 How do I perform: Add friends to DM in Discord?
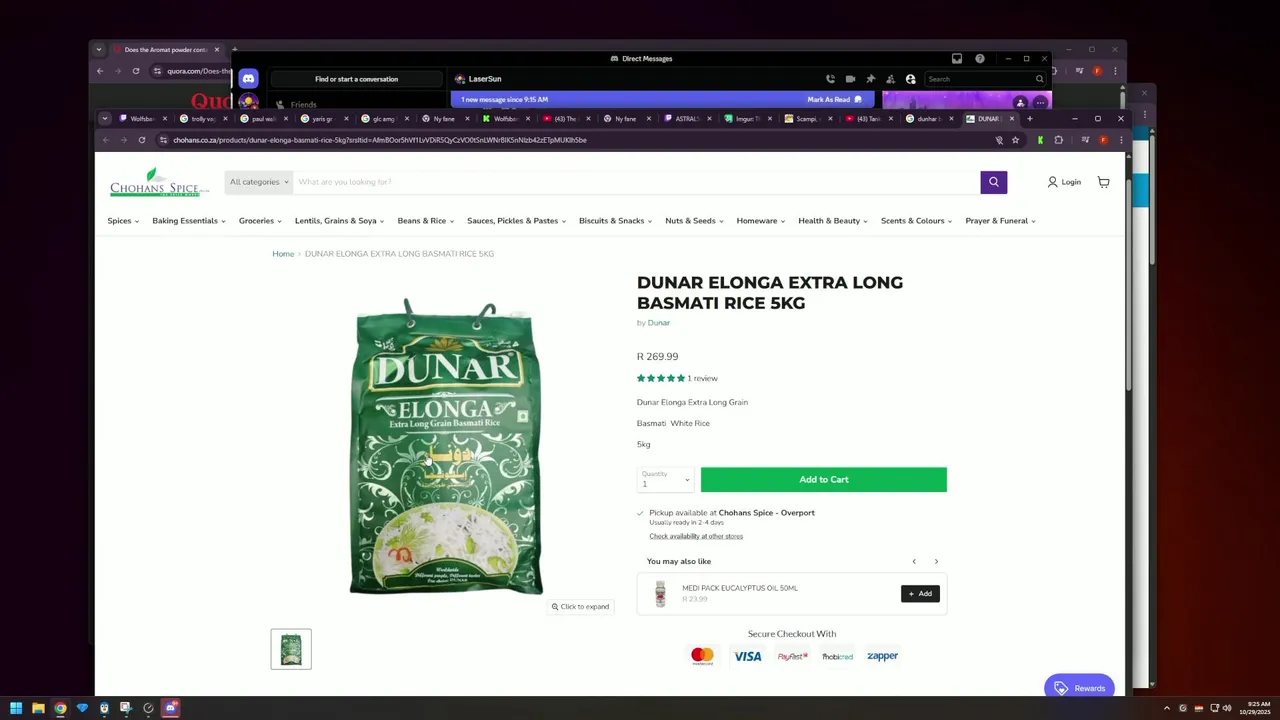[x=890, y=79]
